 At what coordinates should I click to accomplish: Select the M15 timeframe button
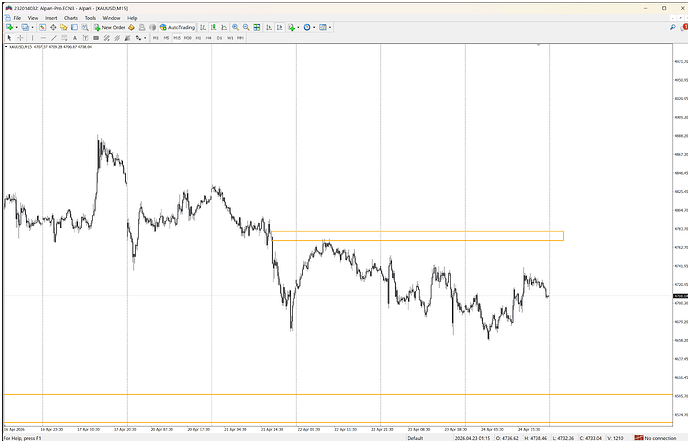pos(177,38)
